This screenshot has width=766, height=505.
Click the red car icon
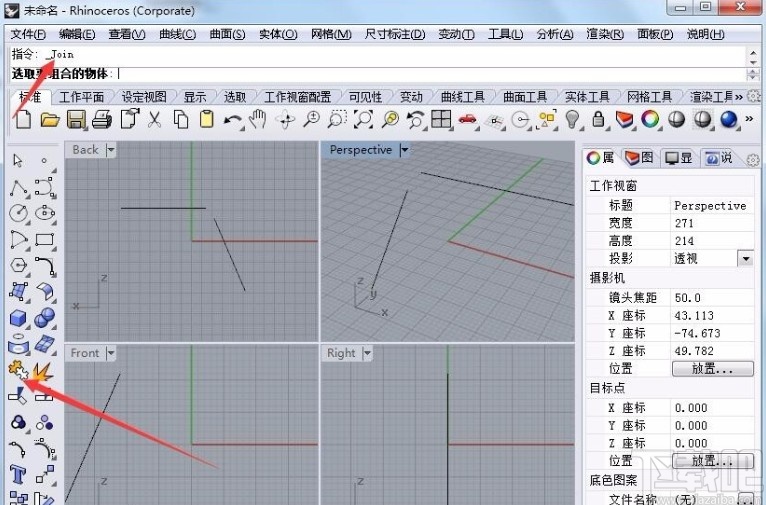[x=468, y=119]
